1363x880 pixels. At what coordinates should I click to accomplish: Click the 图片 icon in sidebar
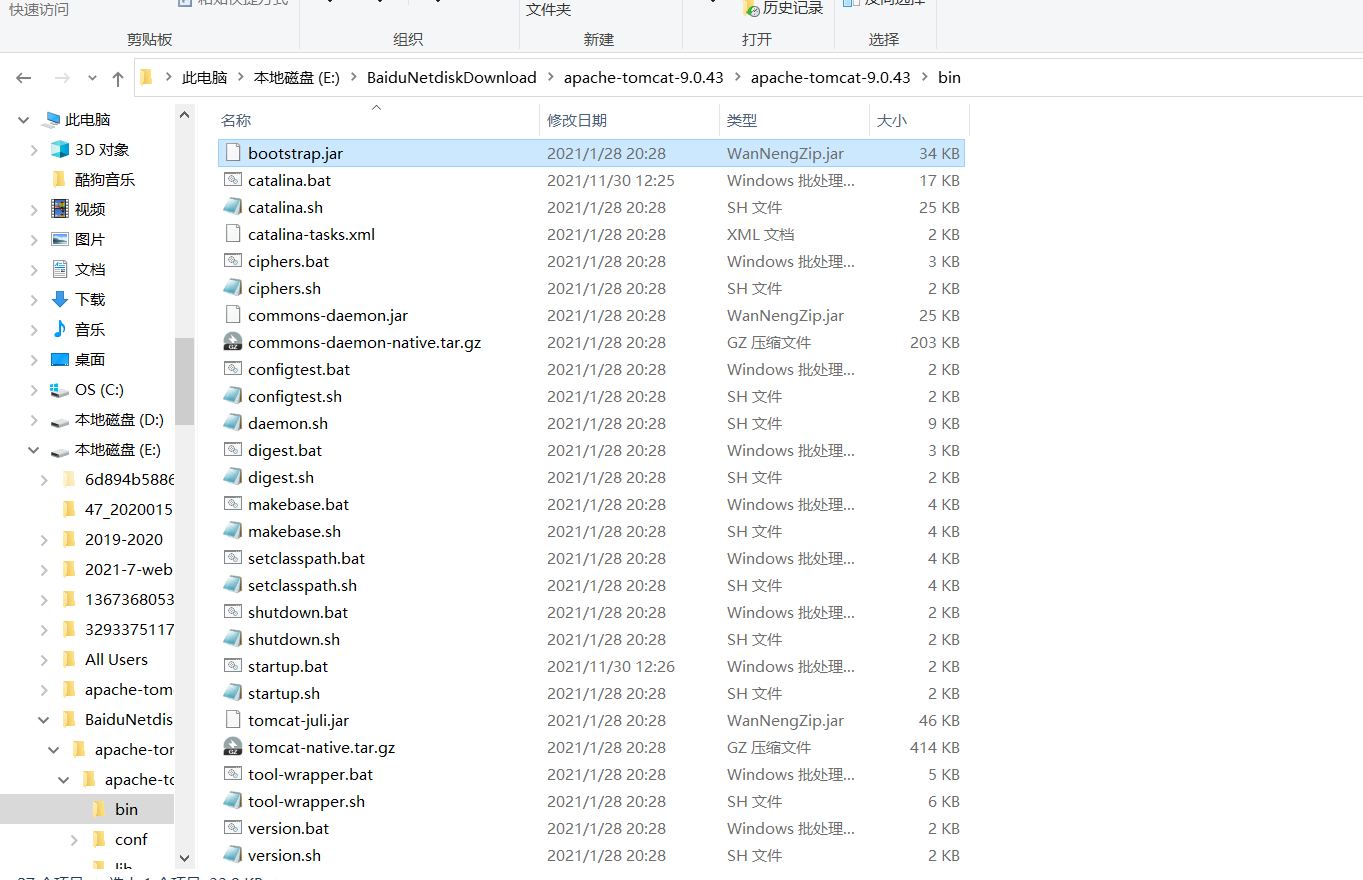coord(60,239)
